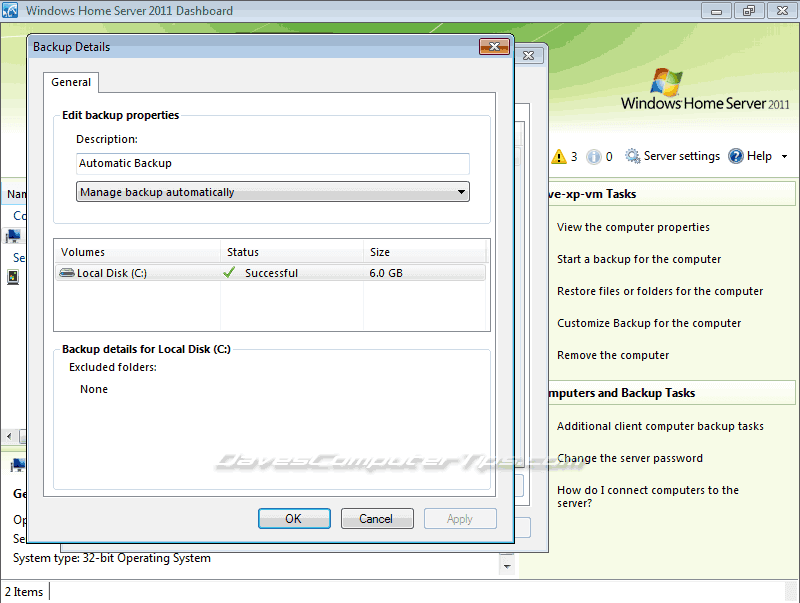Open How do I connect computers help link

pos(648,496)
